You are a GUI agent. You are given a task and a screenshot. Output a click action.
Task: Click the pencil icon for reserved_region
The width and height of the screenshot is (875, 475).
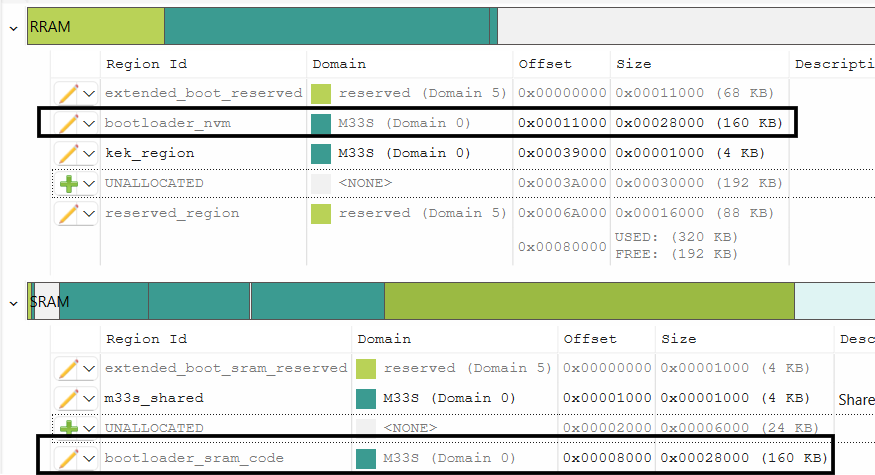(x=68, y=213)
